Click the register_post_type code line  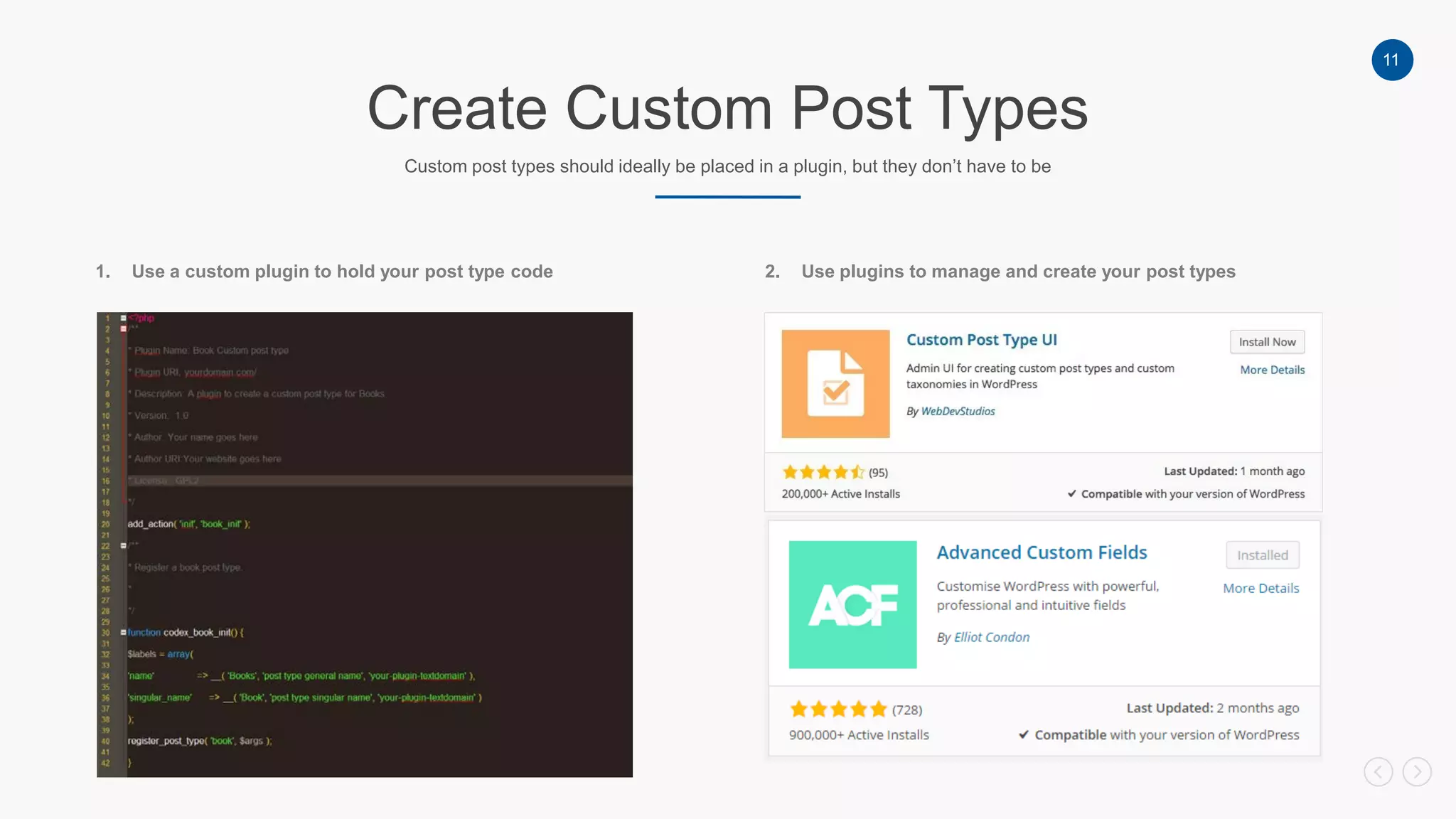pos(200,741)
